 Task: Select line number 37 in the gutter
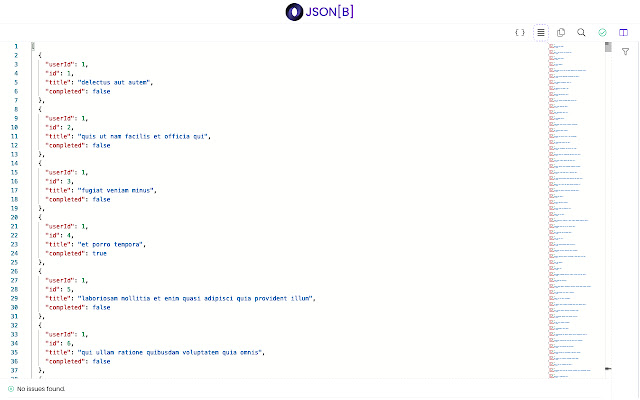coord(14,370)
